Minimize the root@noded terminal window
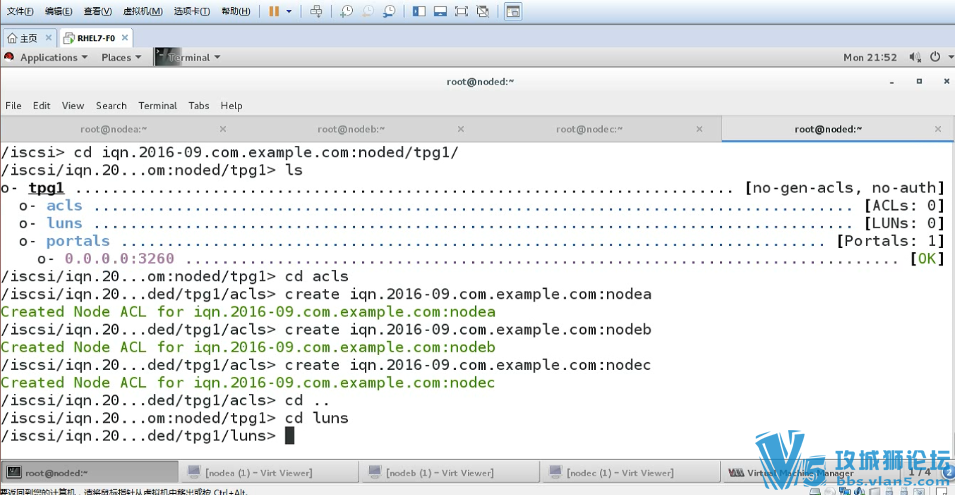 [x=892, y=82]
